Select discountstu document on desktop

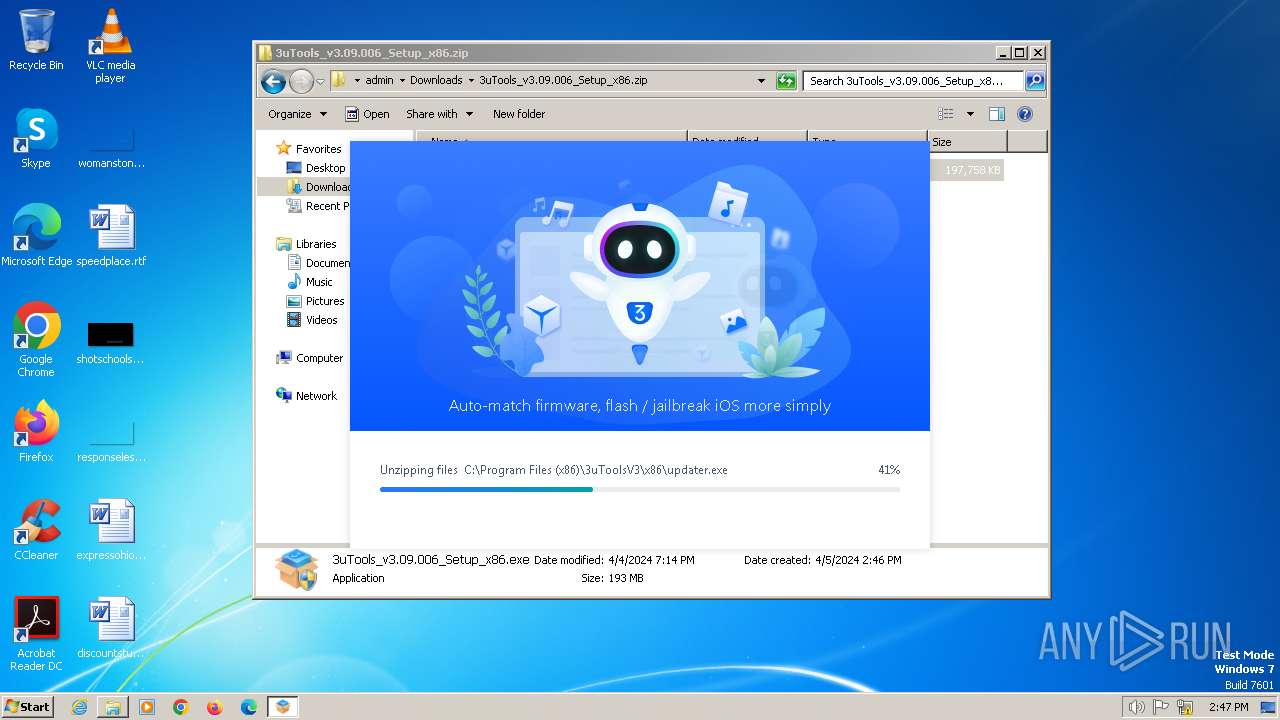[111, 628]
